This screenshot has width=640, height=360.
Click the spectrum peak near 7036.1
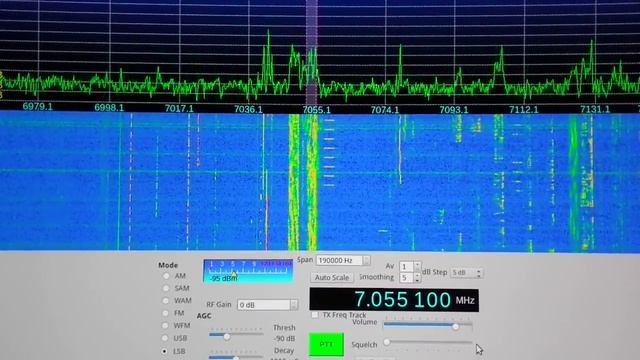pos(268,57)
